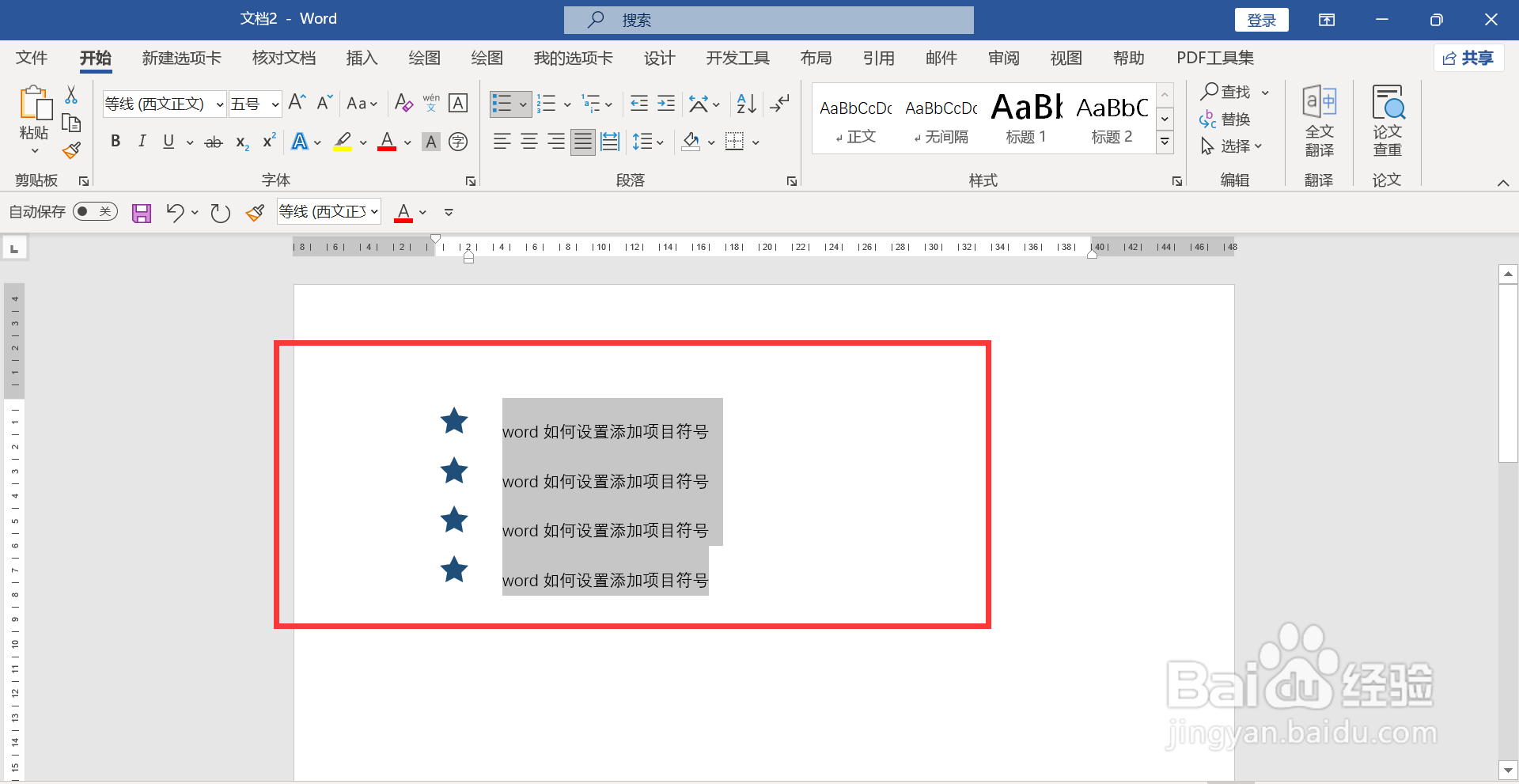Open the font name dropdown in ribbon

point(220,104)
